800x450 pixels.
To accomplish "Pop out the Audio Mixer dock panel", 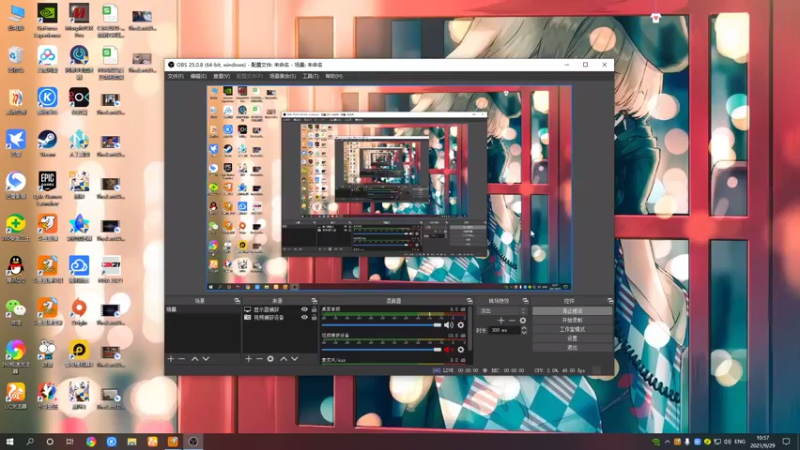I will (x=469, y=301).
